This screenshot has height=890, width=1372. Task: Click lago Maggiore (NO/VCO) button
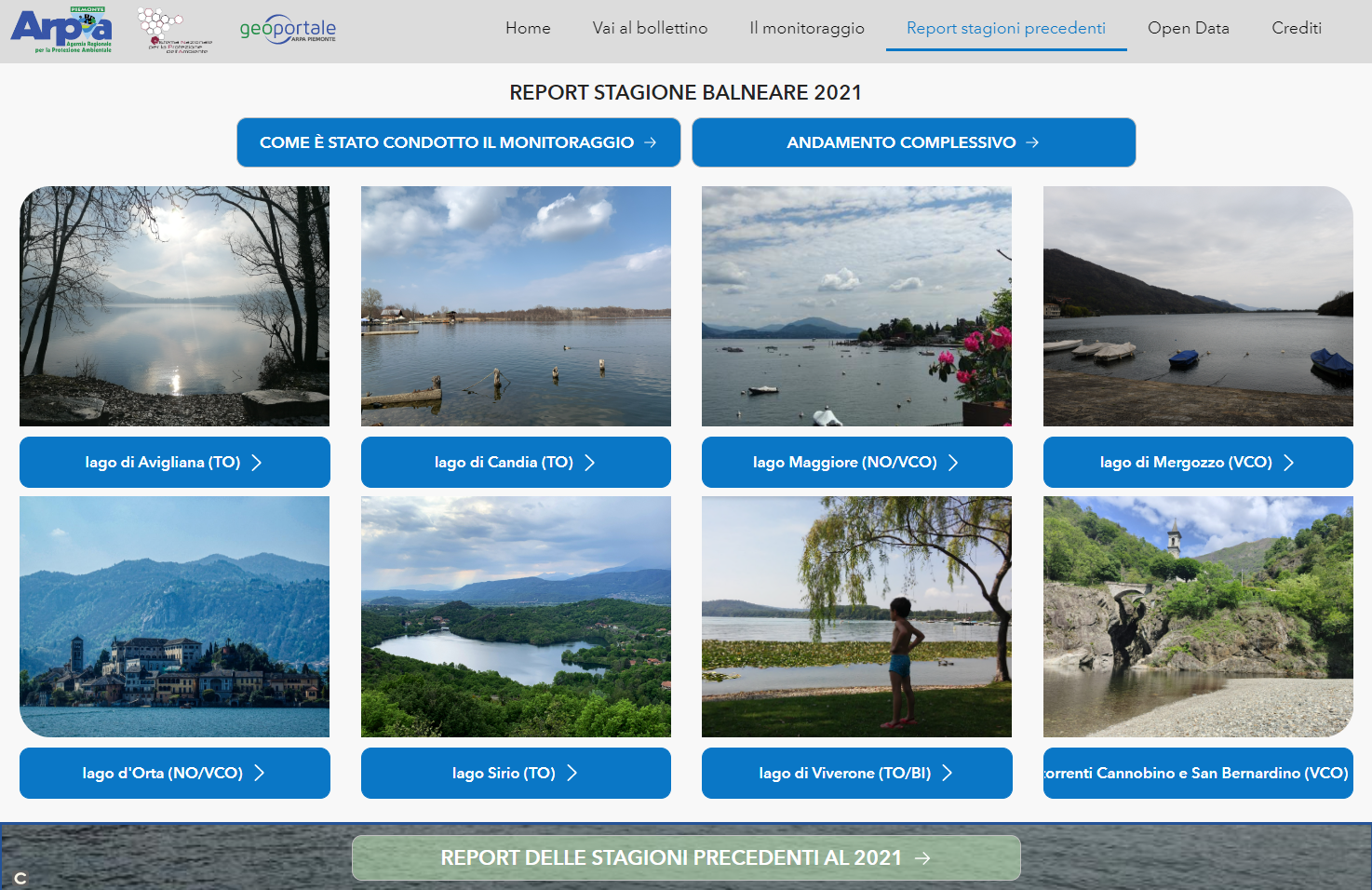(x=856, y=462)
